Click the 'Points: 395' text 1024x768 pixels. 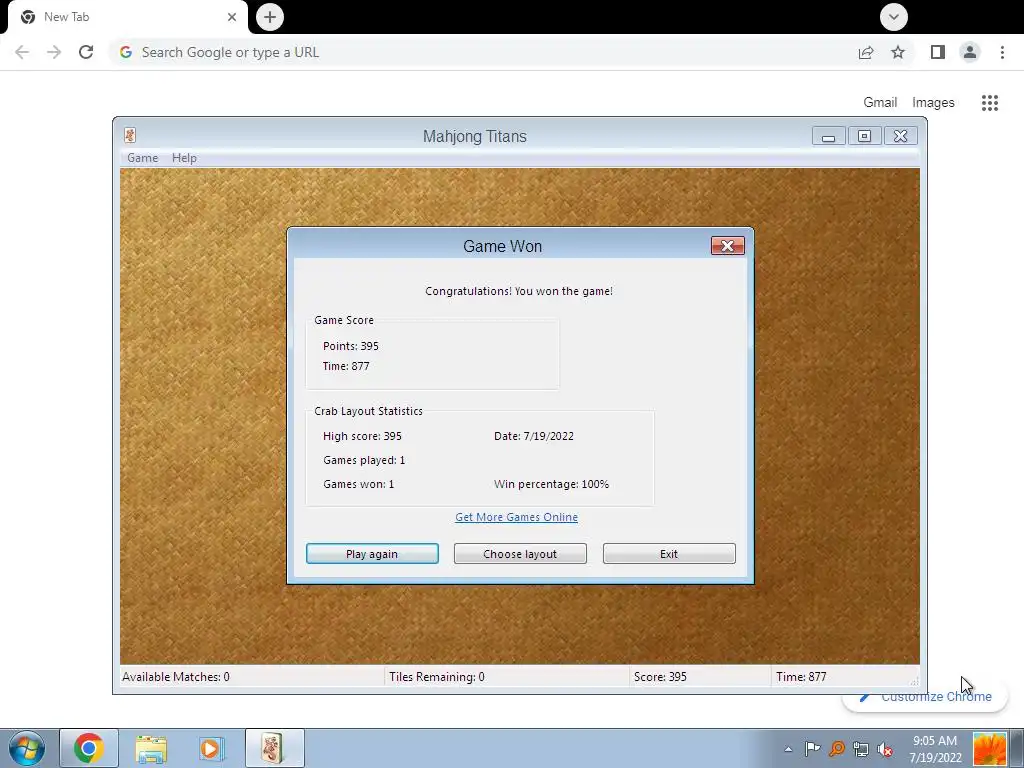tap(351, 346)
